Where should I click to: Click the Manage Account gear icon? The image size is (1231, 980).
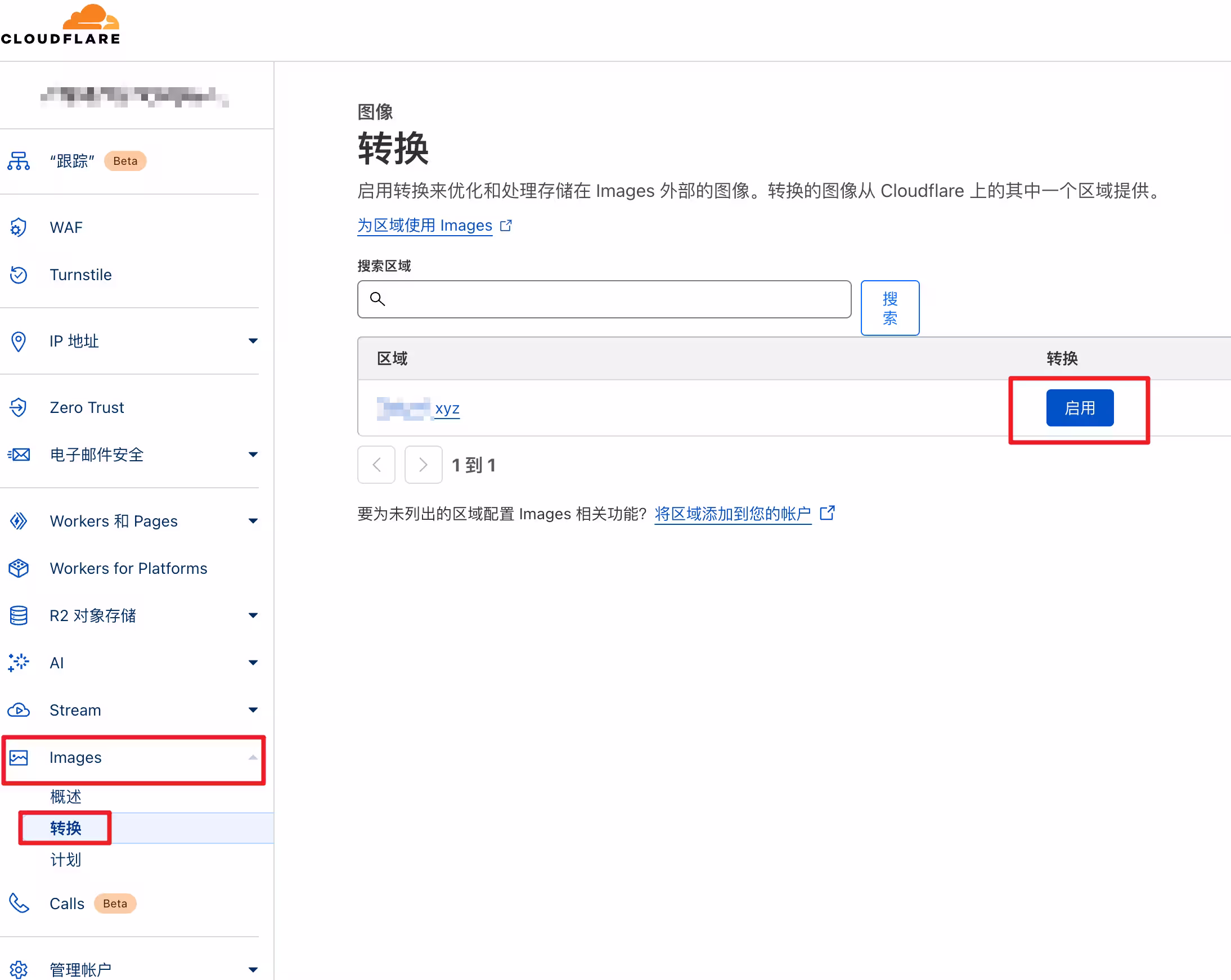click(x=18, y=969)
